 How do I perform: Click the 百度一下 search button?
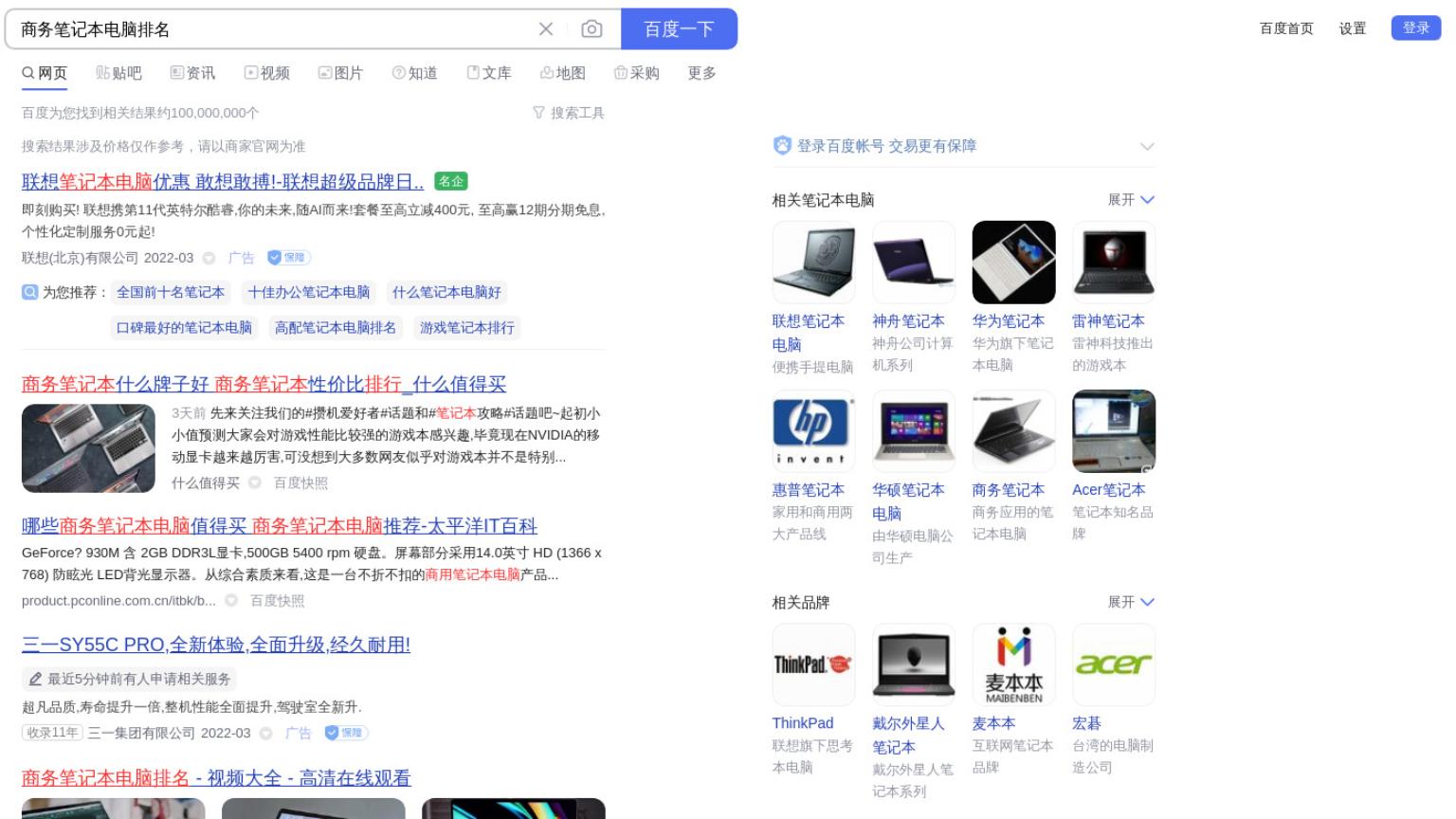coord(679,28)
